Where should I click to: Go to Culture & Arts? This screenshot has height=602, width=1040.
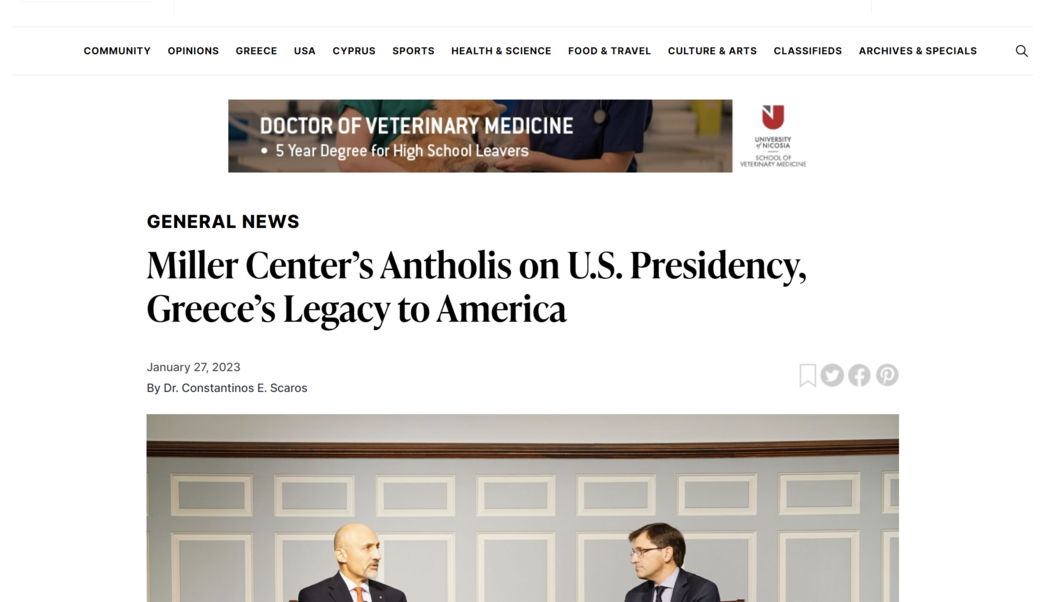click(712, 51)
